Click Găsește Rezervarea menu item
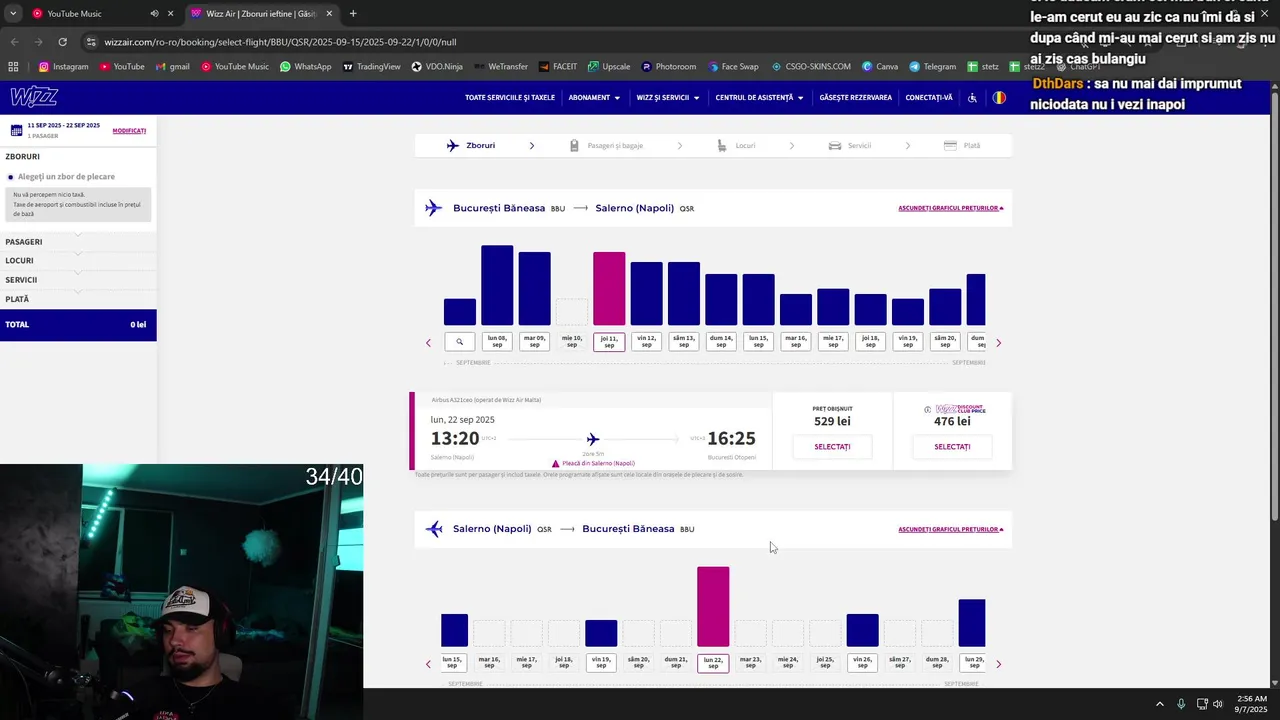 [855, 98]
